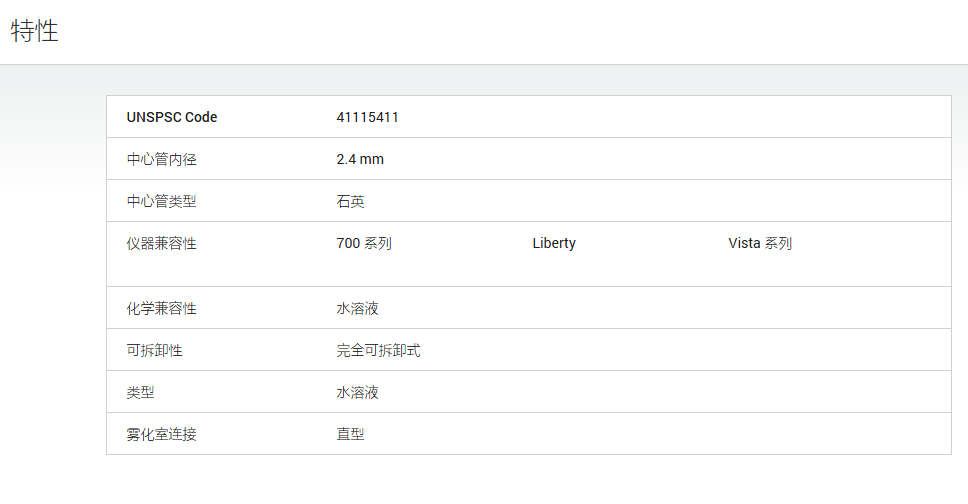Viewport: 968px width, 504px height.
Task: Click 水溶液 in the 类型 row
Action: click(x=357, y=393)
